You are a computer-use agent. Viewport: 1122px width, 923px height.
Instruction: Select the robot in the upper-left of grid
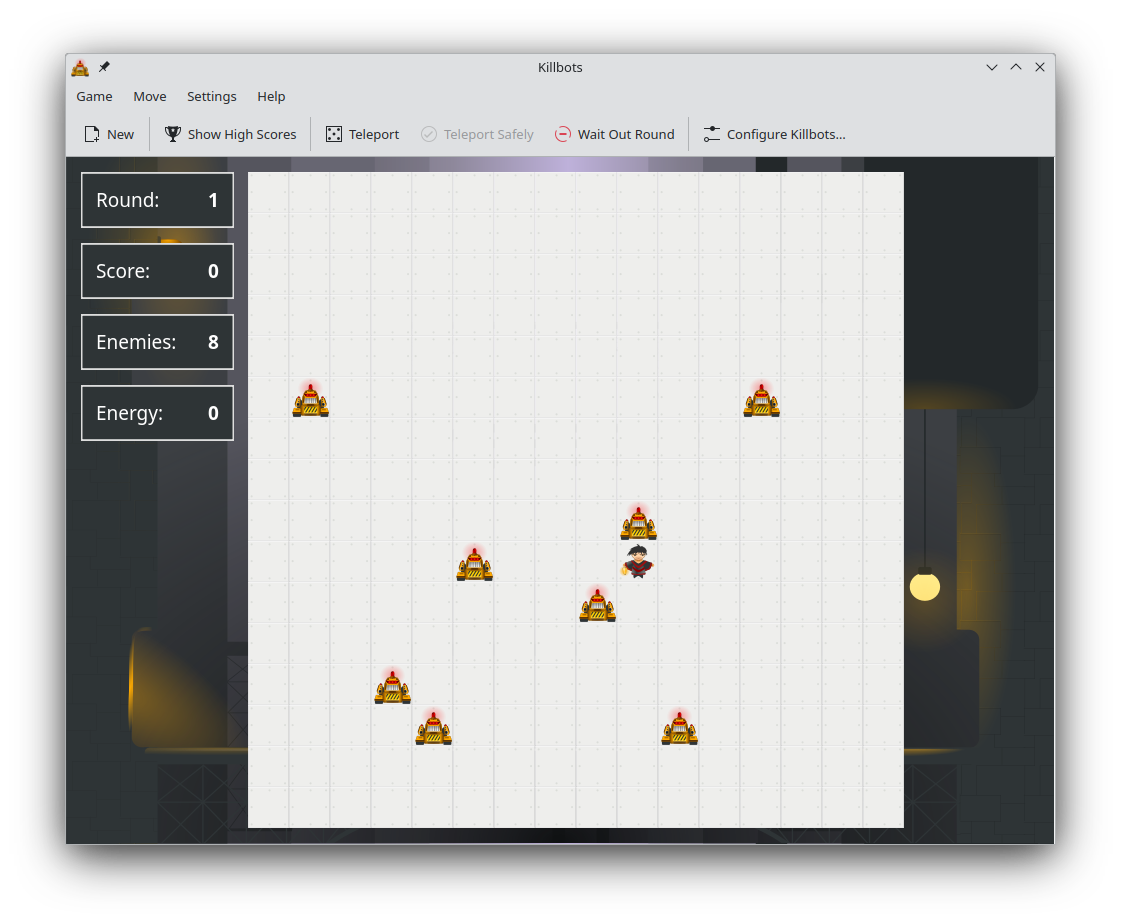(311, 400)
